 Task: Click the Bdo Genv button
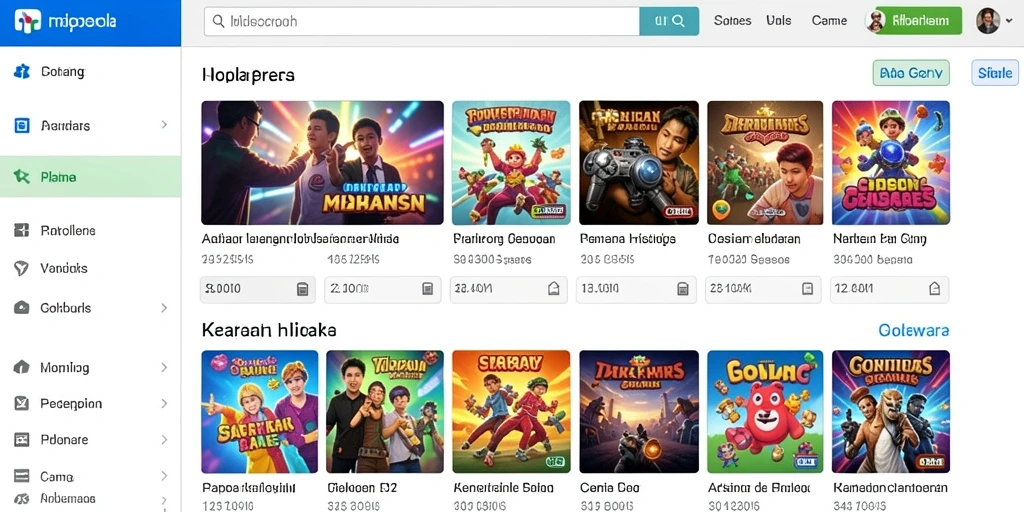click(x=911, y=73)
